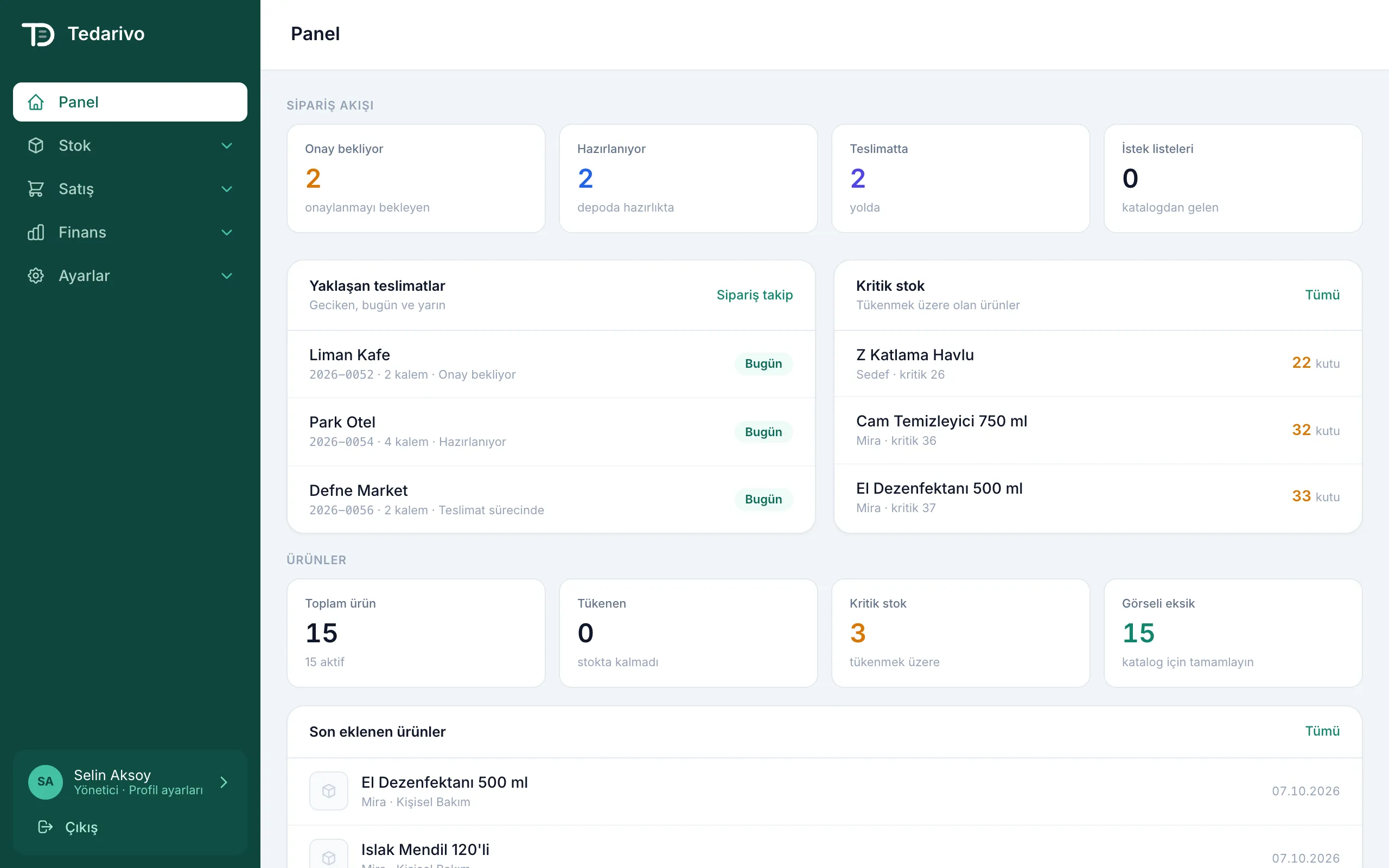Click the SA user avatar
The height and width of the screenshot is (868, 1389).
pos(46,782)
